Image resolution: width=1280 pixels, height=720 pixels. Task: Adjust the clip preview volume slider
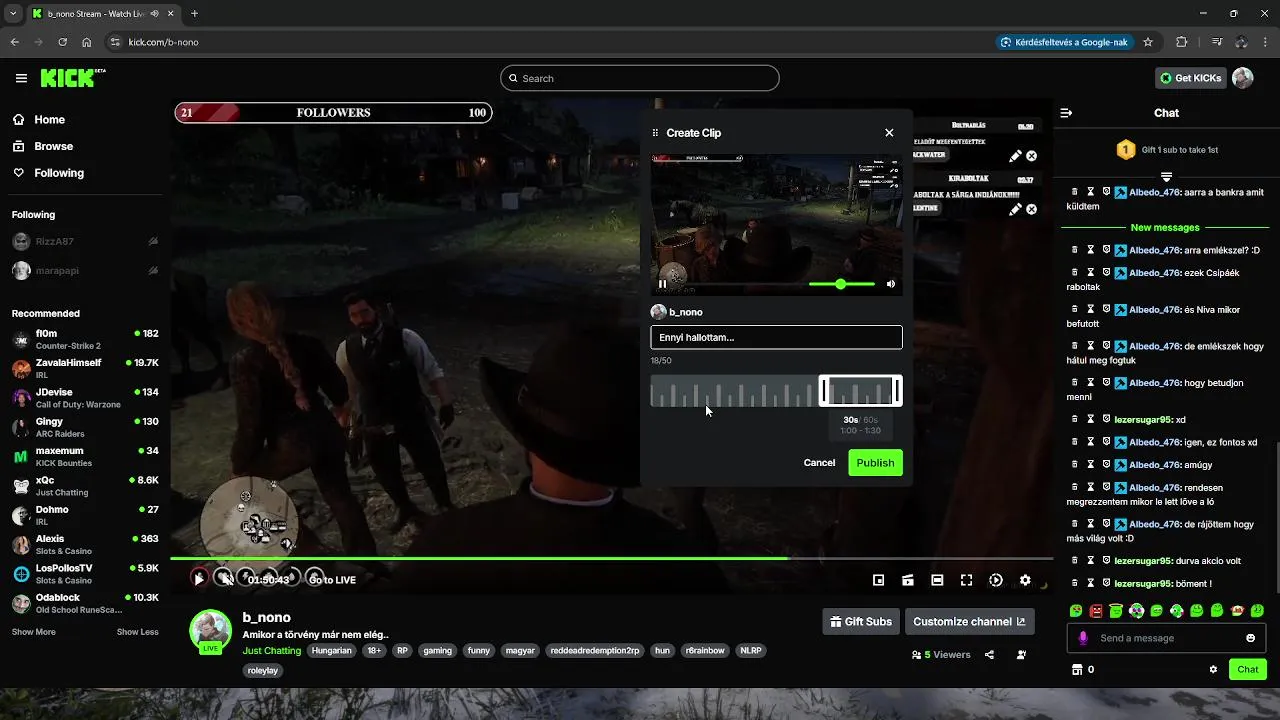841,284
